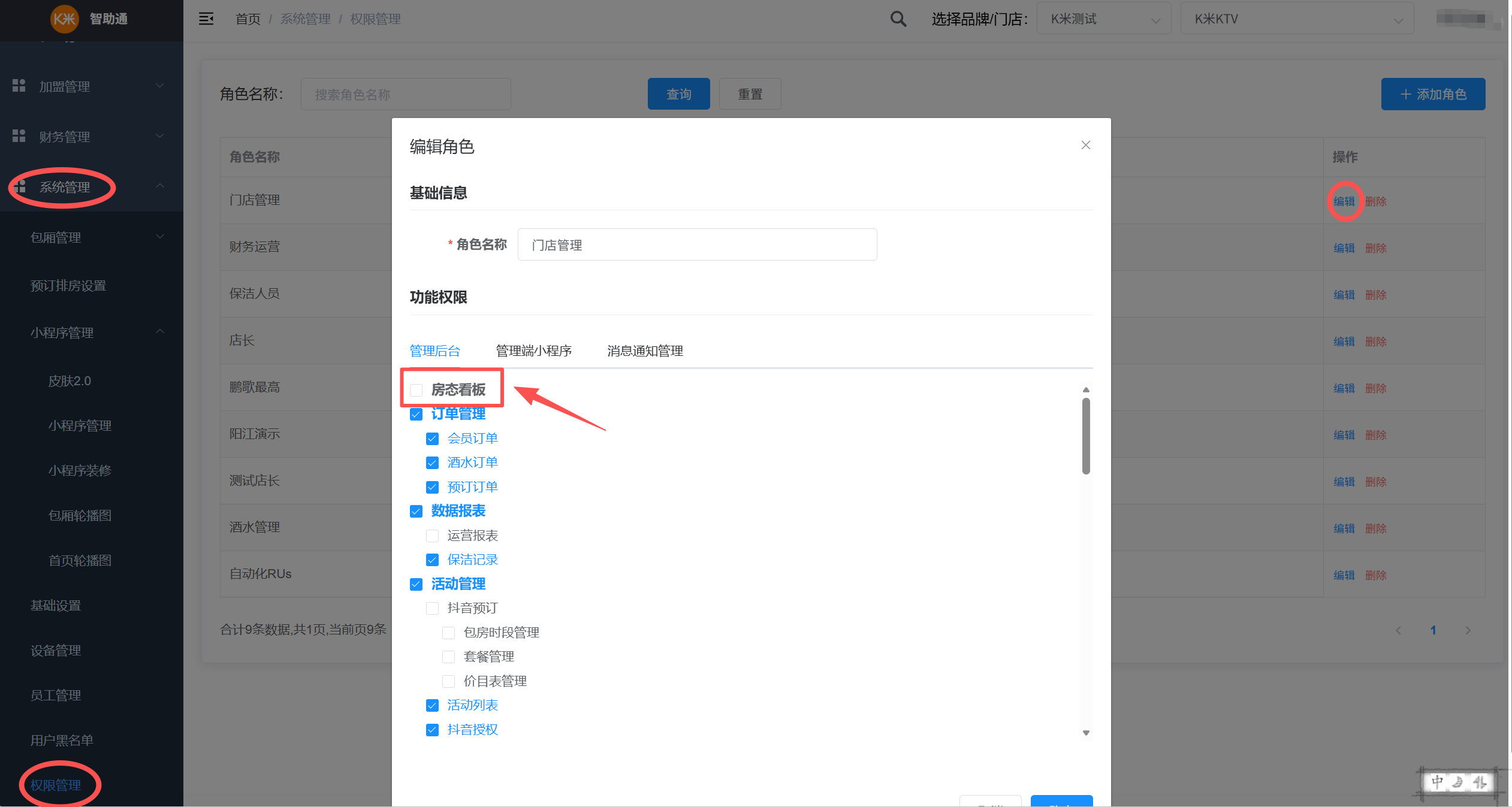Click the sidebar collapse hamburger icon
This screenshot has width=1512, height=807.
click(x=206, y=19)
